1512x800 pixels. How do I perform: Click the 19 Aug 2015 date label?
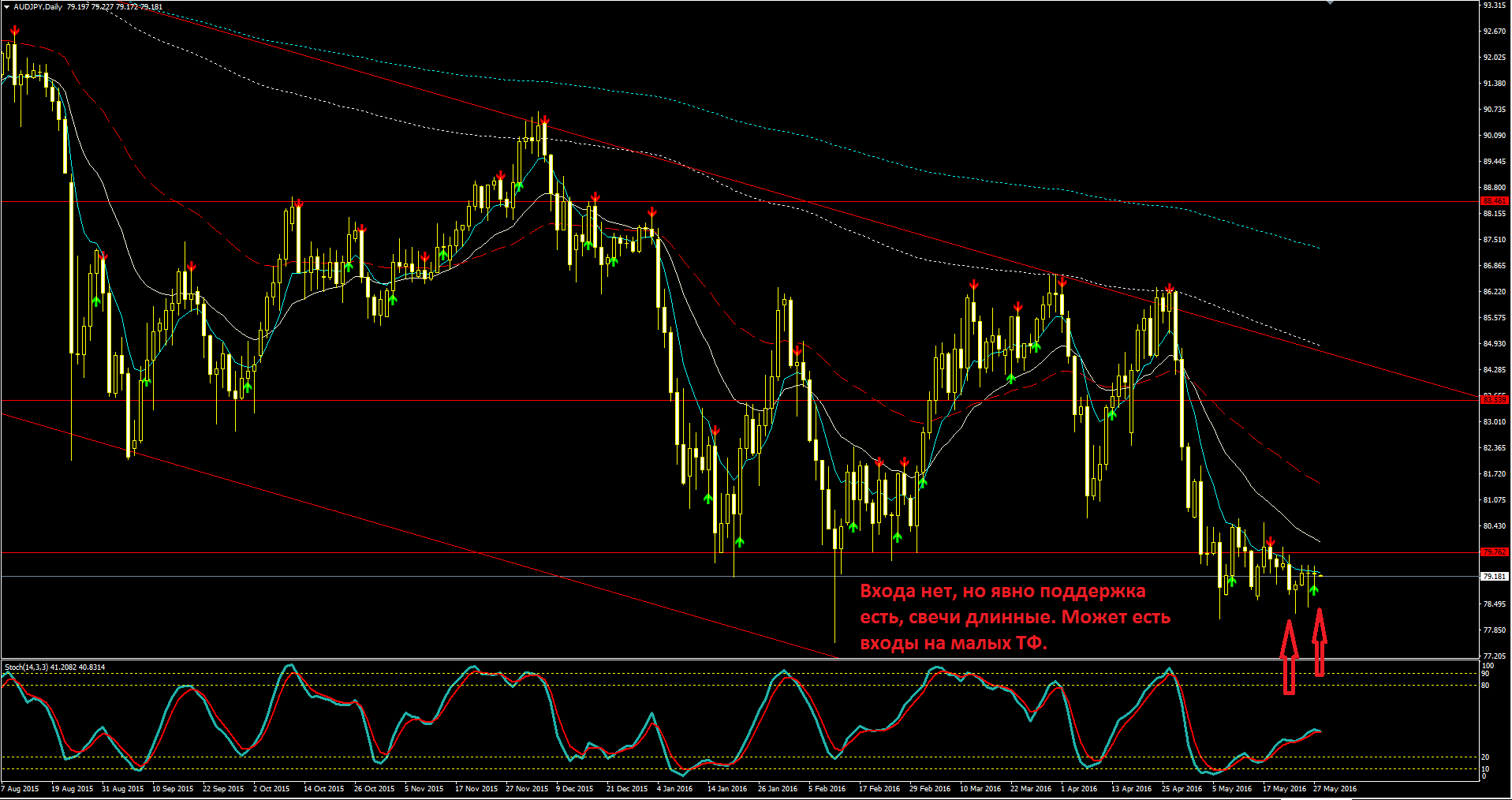pos(72,789)
